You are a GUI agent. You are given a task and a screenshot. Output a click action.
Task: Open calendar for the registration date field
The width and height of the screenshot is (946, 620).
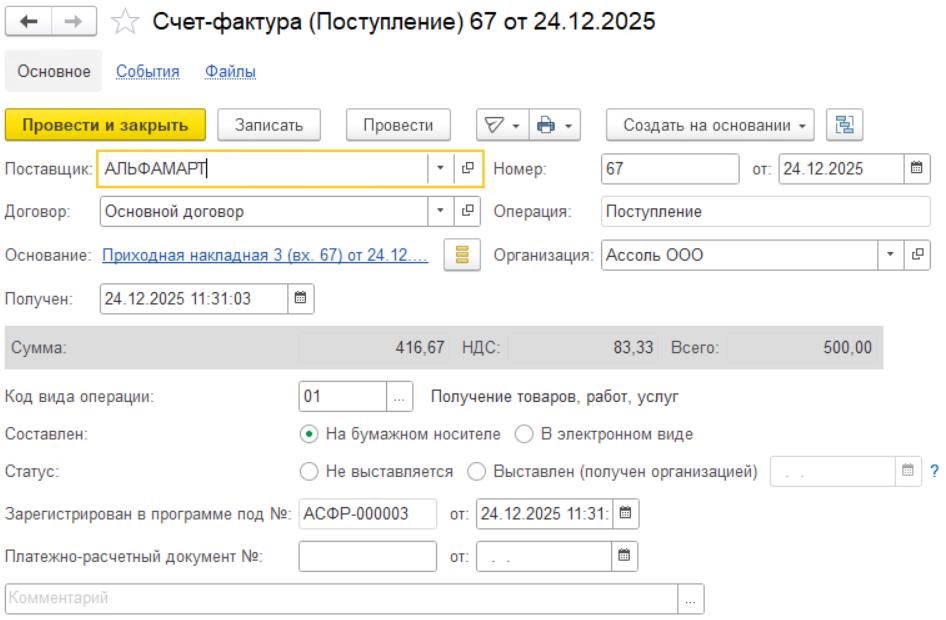(x=625, y=513)
